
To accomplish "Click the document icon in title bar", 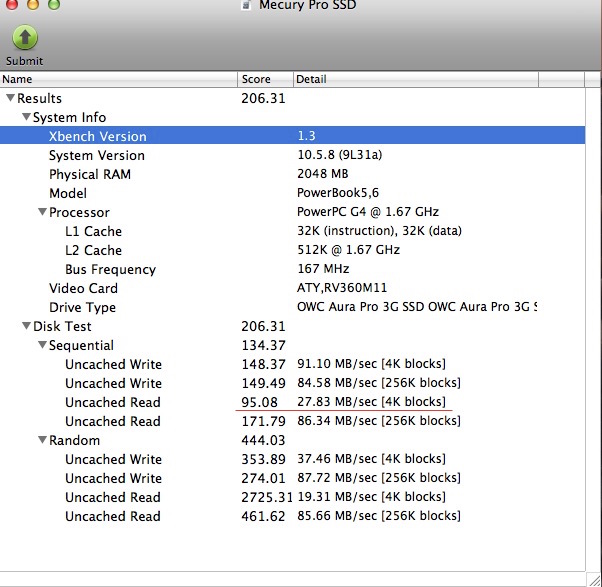I will coord(246,5).
